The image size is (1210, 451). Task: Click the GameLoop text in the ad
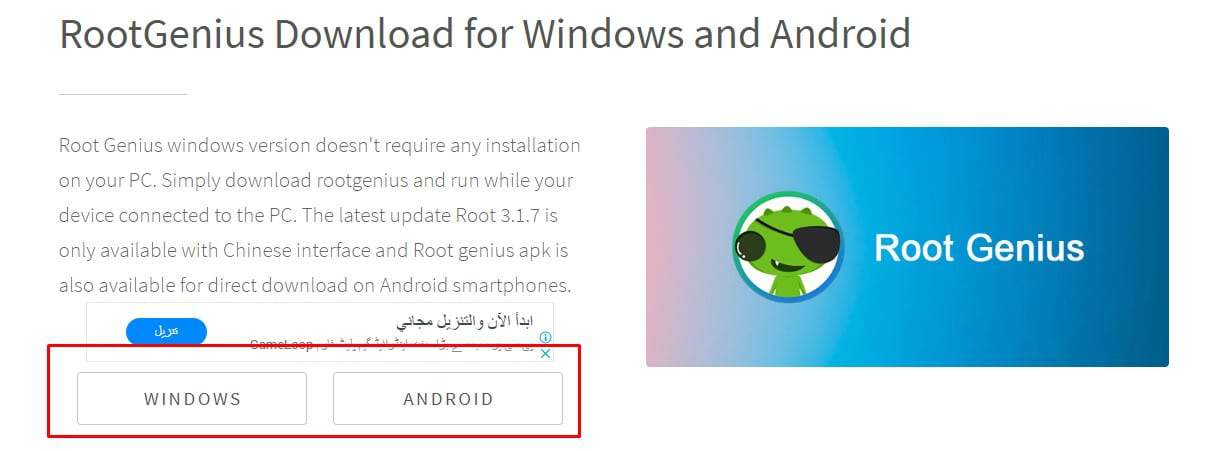[282, 345]
